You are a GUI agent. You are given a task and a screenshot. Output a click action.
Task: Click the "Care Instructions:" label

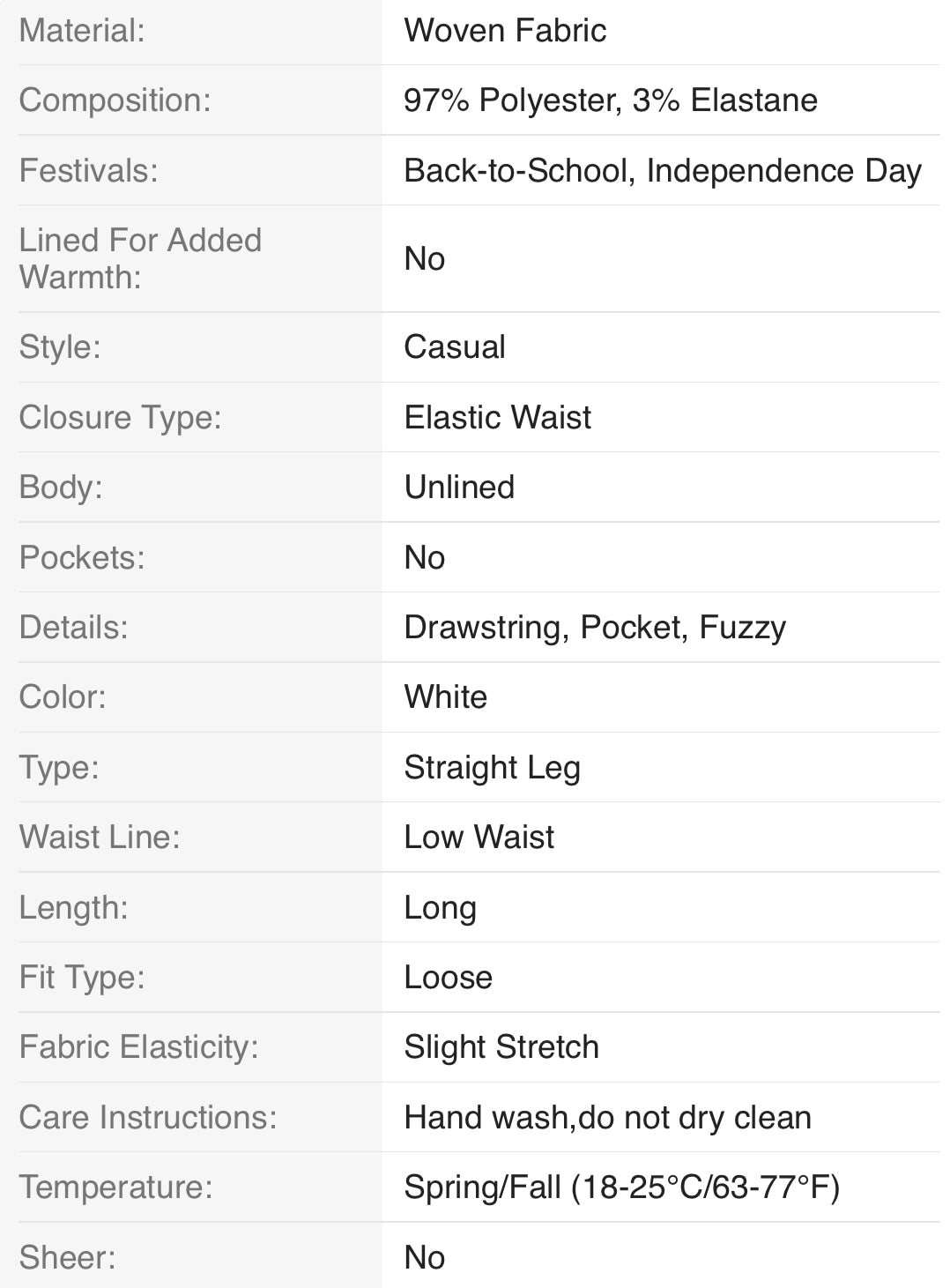(x=148, y=1118)
